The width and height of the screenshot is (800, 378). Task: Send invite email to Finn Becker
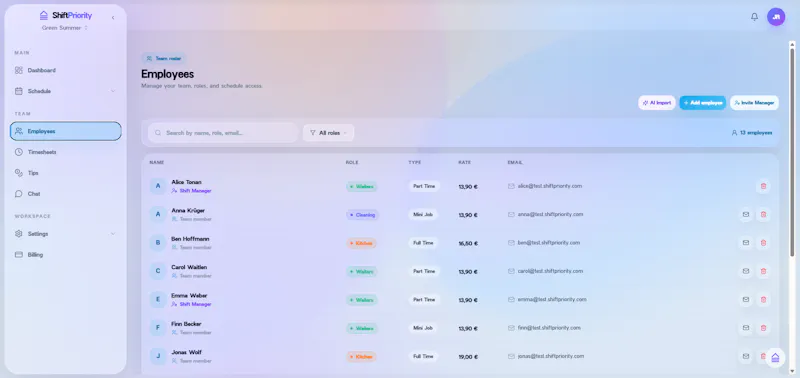[746, 328]
